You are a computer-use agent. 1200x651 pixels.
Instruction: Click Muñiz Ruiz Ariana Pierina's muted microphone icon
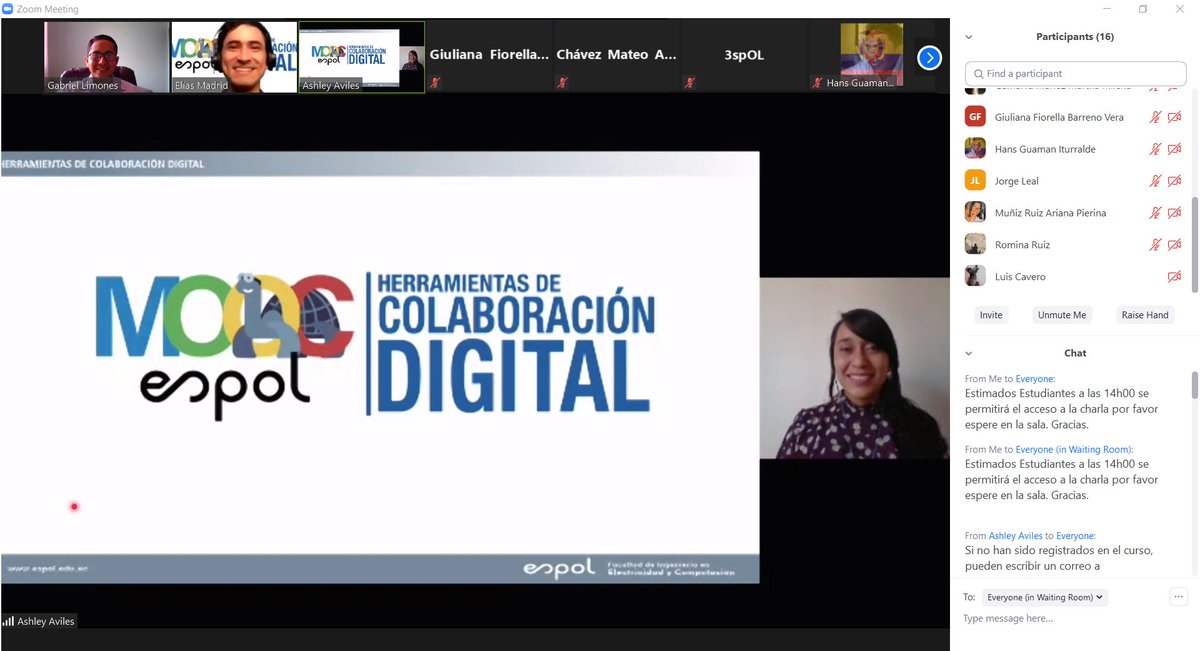pos(1155,213)
